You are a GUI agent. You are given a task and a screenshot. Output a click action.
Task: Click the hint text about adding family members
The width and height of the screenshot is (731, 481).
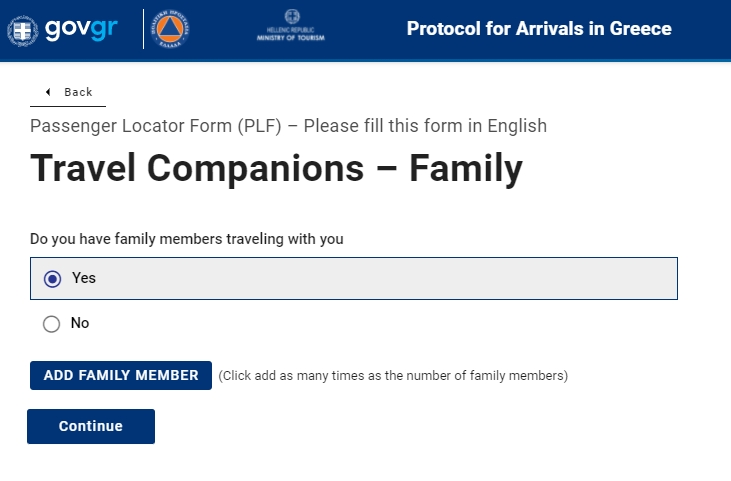pos(393,376)
